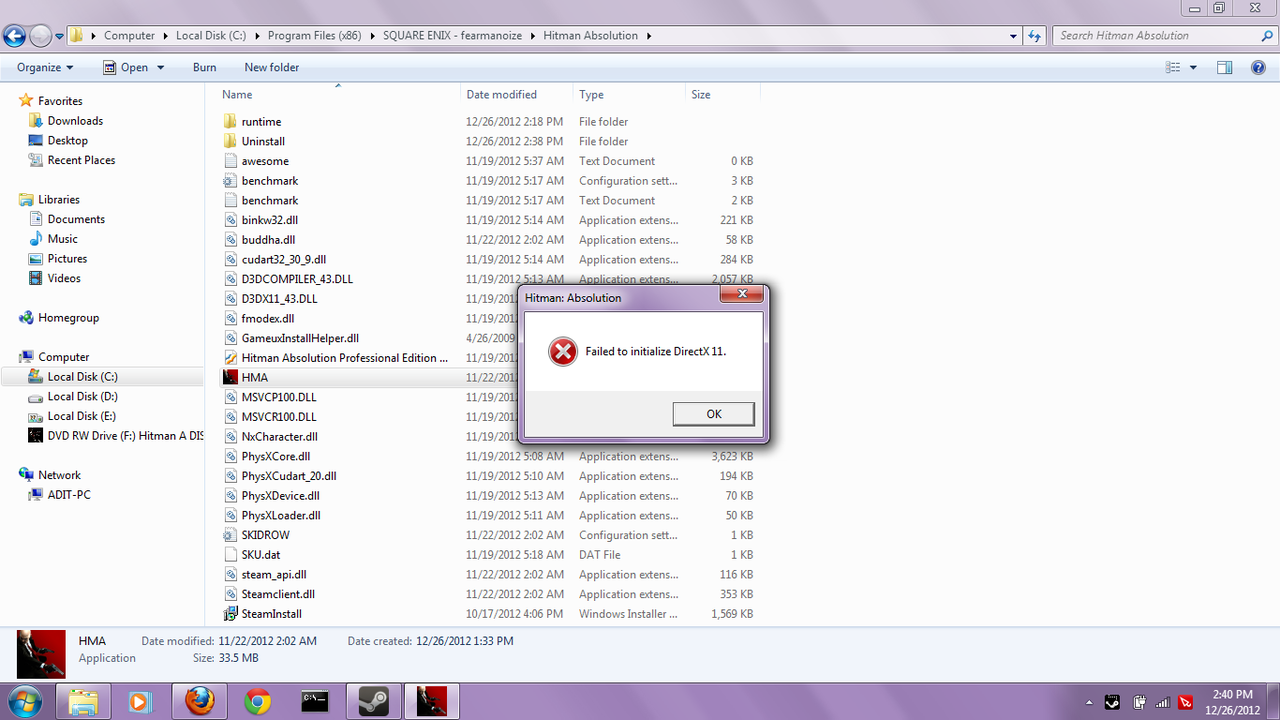The image size is (1280, 720).
Task: Refresh the Hitman Absolution folder view
Action: coord(1036,36)
